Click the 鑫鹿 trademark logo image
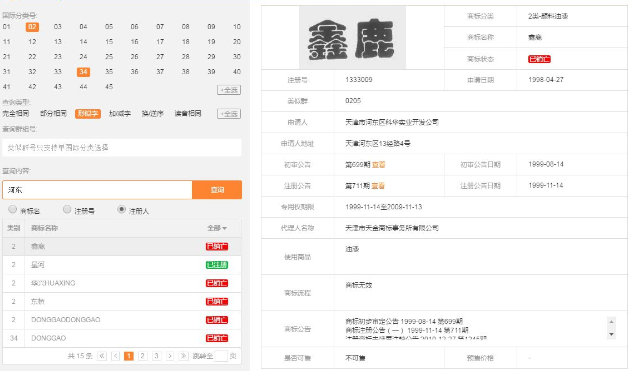The height and width of the screenshot is (371, 629). [x=352, y=37]
